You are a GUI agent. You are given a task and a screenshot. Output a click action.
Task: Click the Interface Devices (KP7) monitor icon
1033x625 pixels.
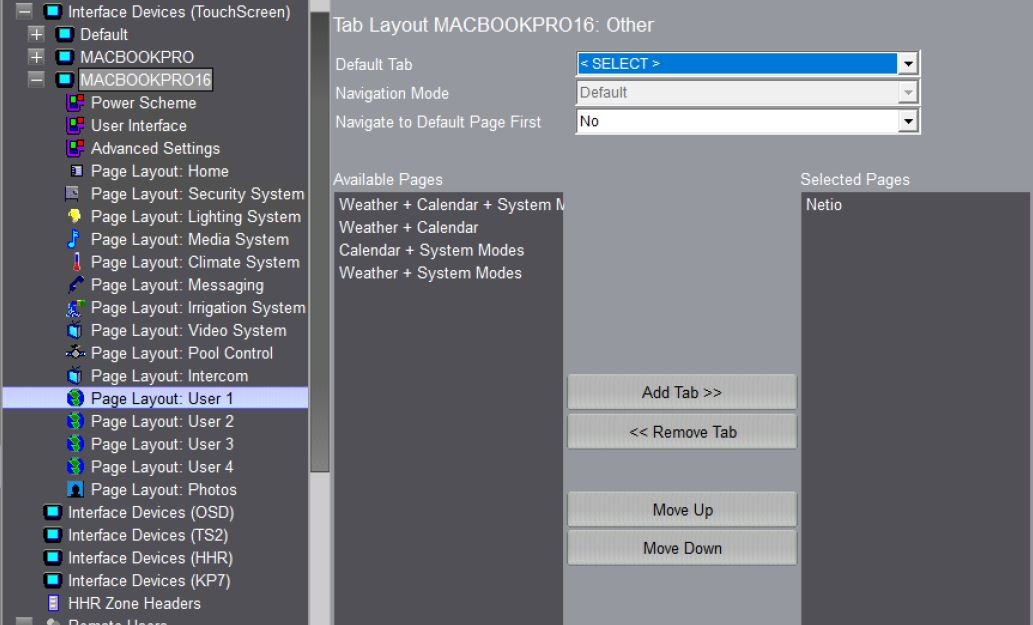(53, 580)
